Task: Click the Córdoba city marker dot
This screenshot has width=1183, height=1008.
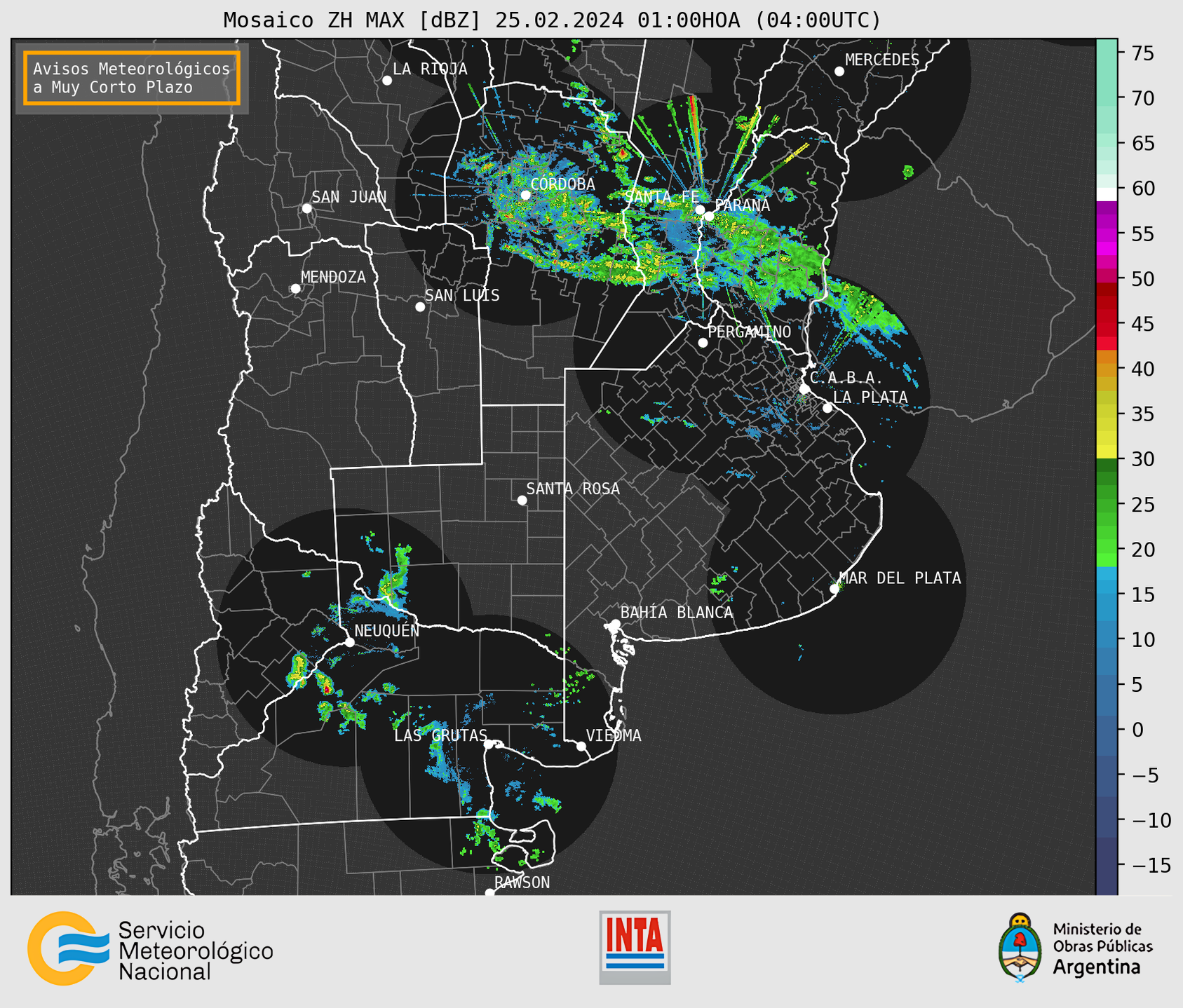Action: 525,195
